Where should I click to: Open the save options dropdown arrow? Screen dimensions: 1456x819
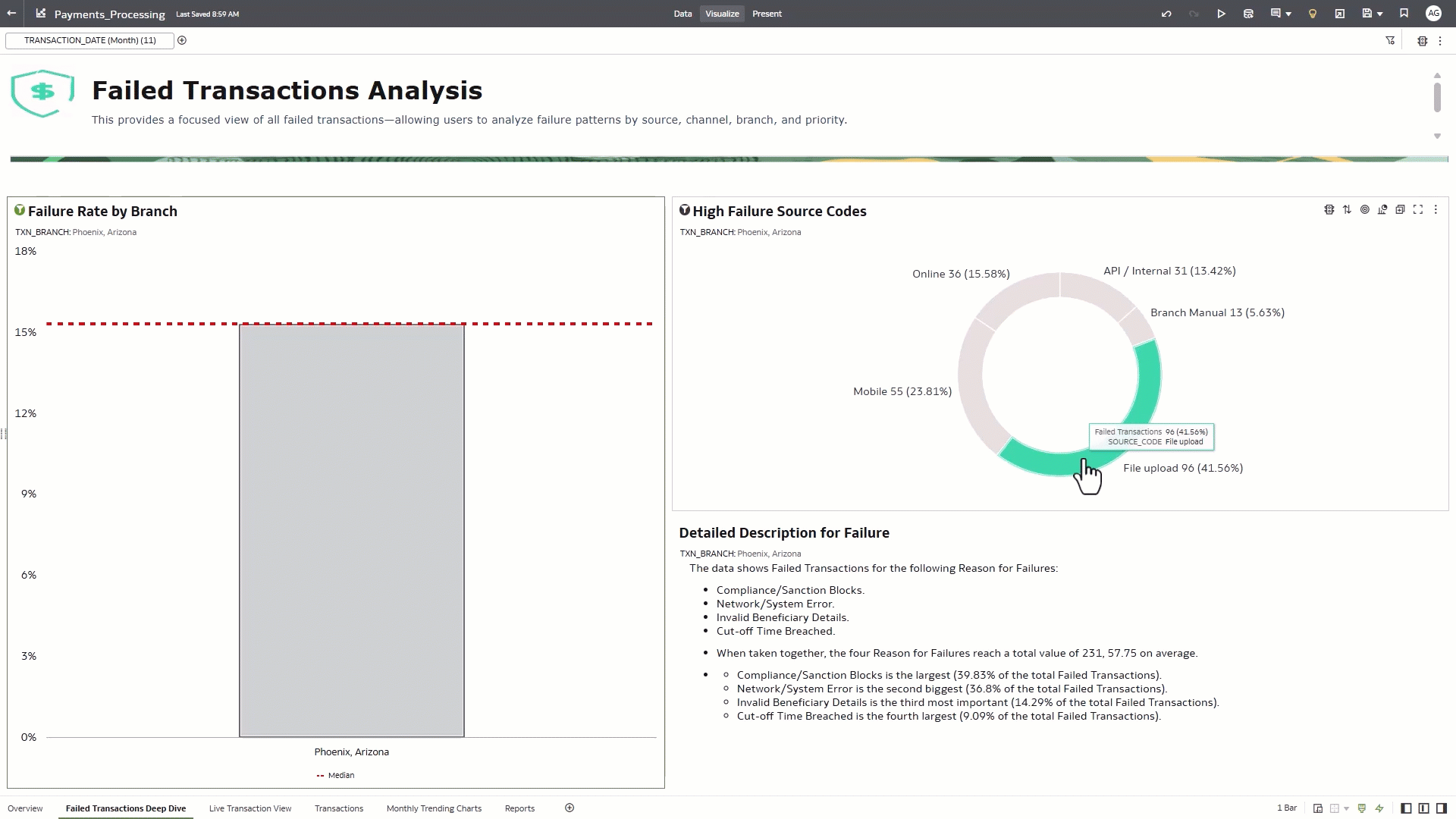coord(1378,13)
